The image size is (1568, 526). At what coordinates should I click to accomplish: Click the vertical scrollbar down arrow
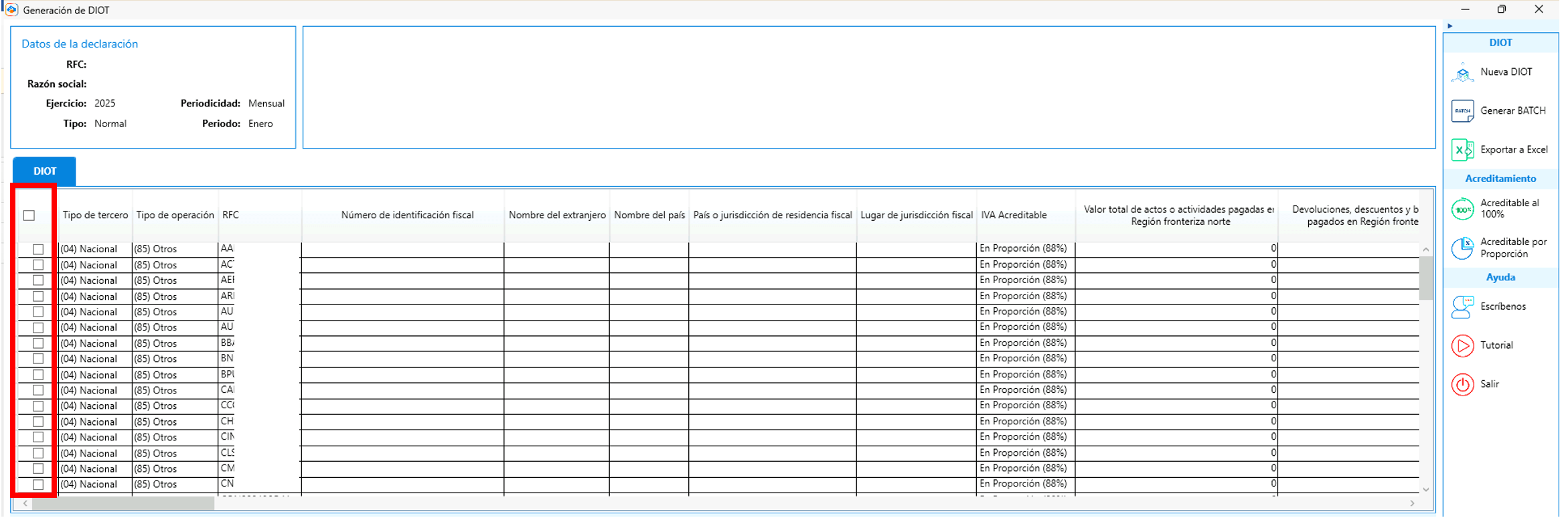(1425, 490)
